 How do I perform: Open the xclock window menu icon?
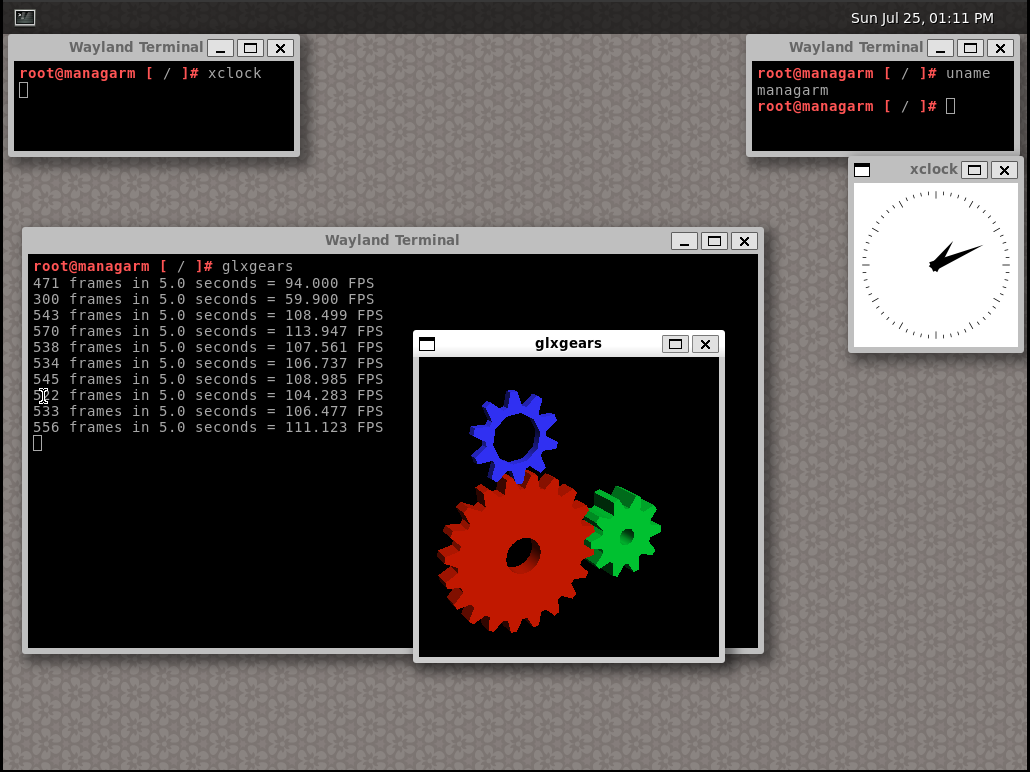click(862, 170)
